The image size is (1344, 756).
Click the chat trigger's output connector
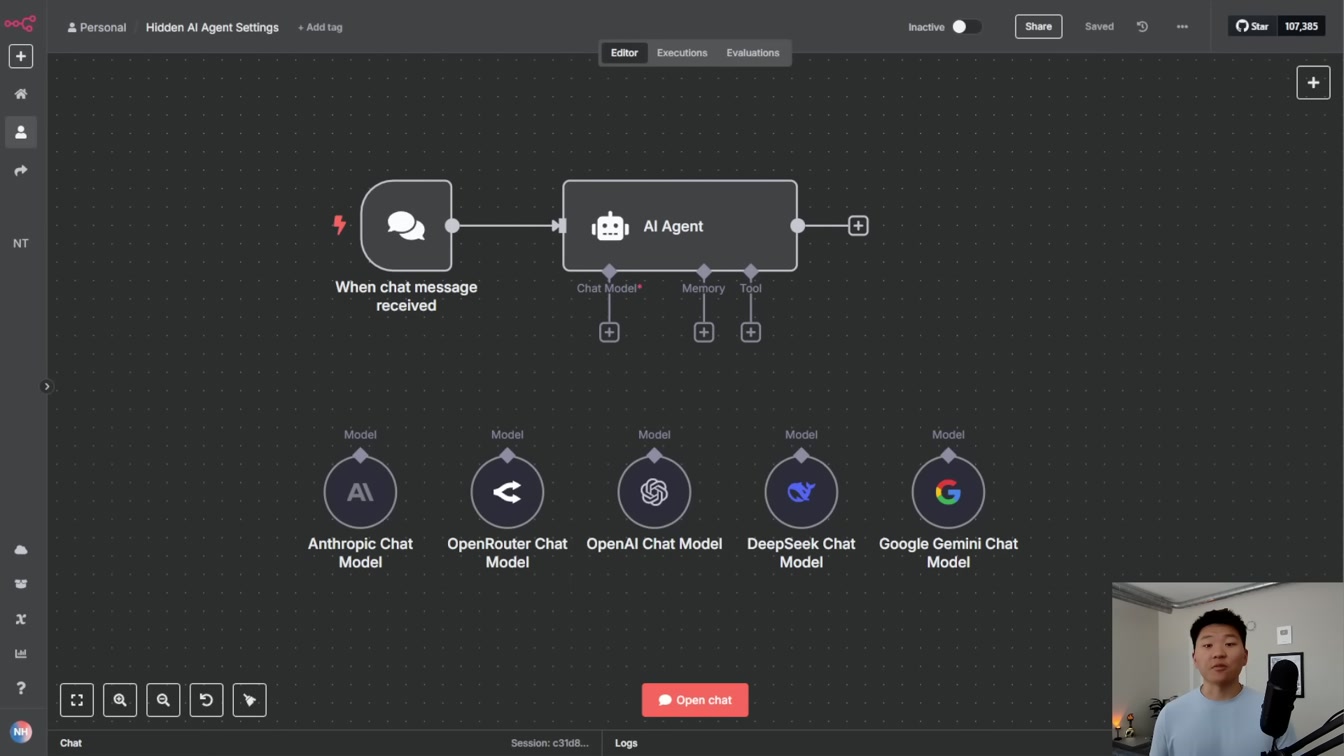452,226
